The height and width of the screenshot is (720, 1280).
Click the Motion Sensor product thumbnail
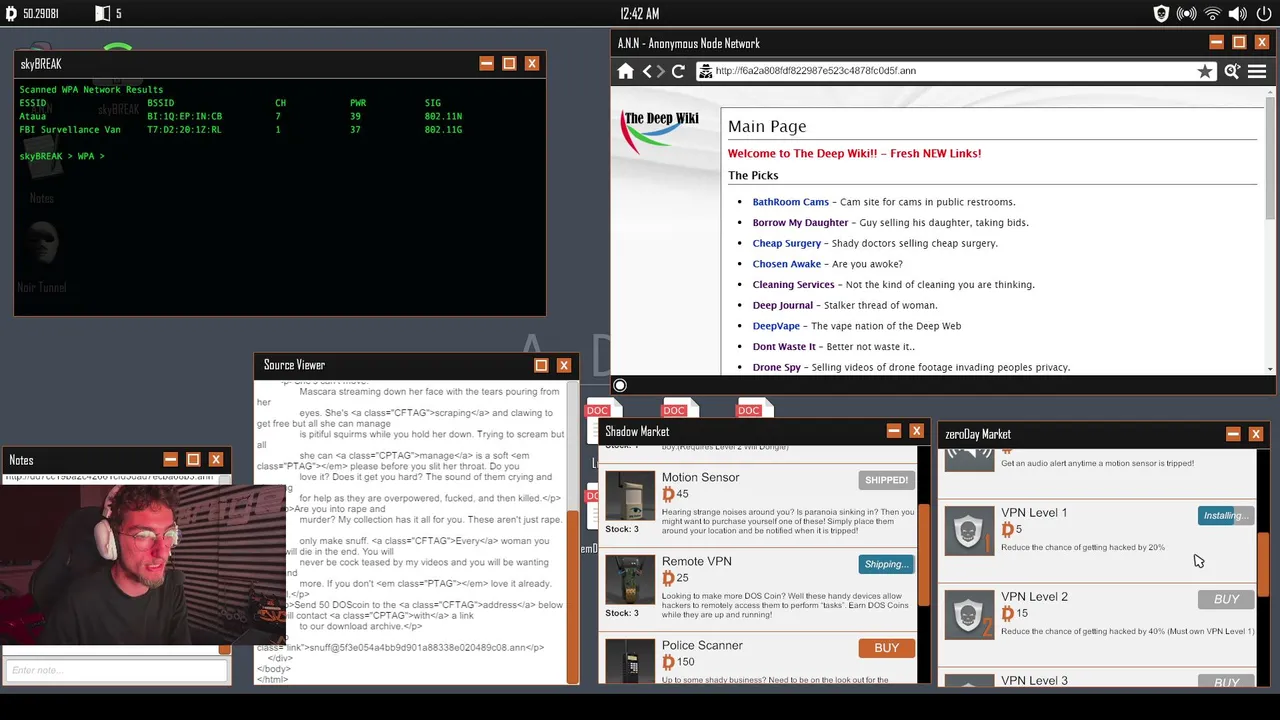click(630, 495)
